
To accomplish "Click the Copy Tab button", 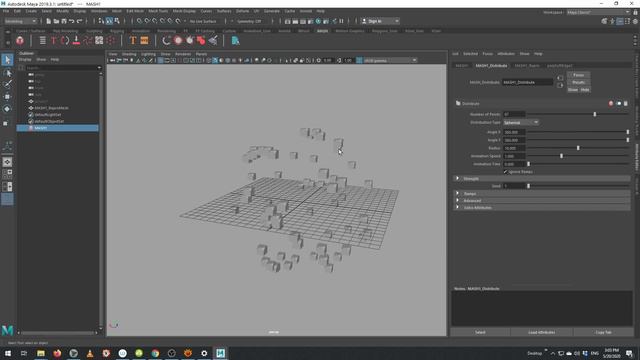I will [x=603, y=332].
